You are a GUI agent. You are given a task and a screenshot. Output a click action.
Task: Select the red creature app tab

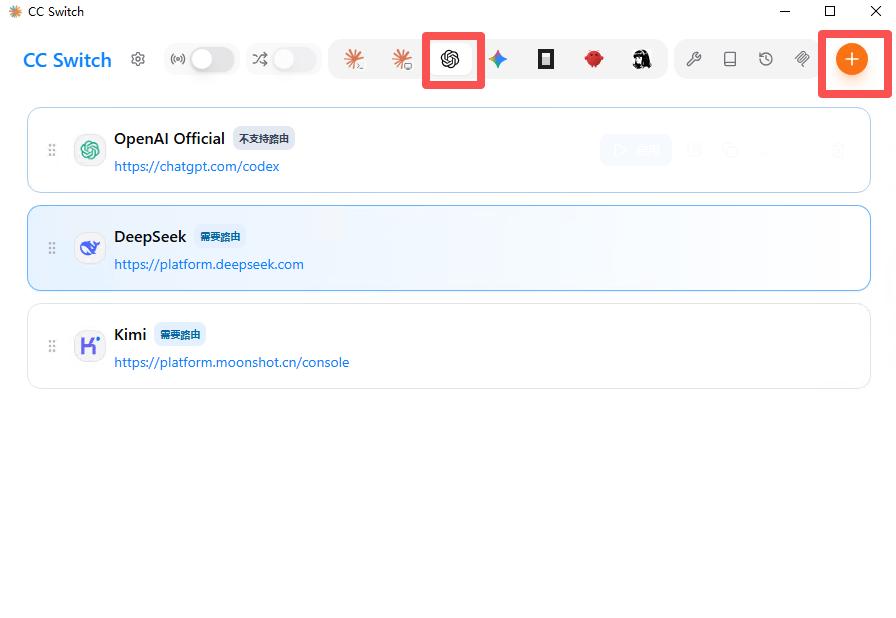[594, 59]
